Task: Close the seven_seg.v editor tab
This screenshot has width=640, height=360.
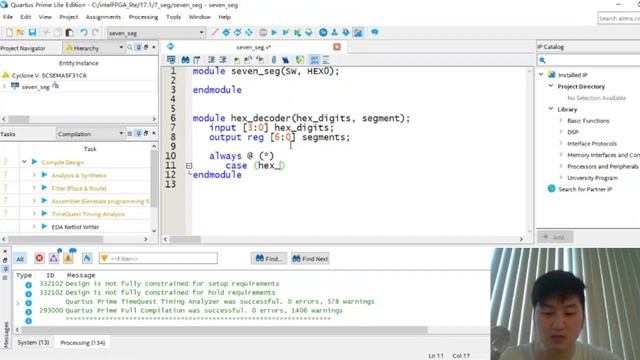Action: (x=337, y=47)
